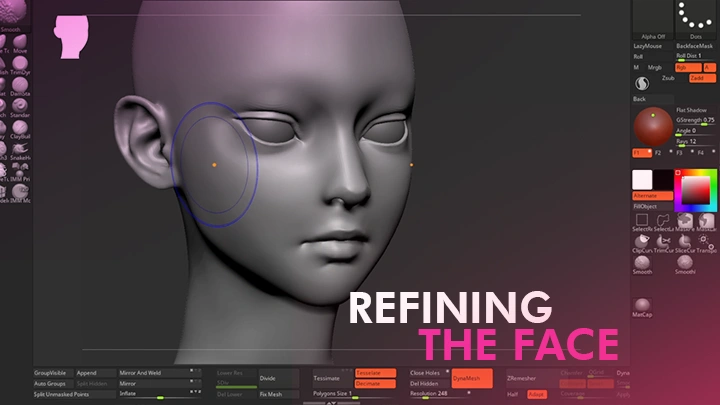Select the MaskLasso tool
This screenshot has height=405, width=720.
(706, 223)
